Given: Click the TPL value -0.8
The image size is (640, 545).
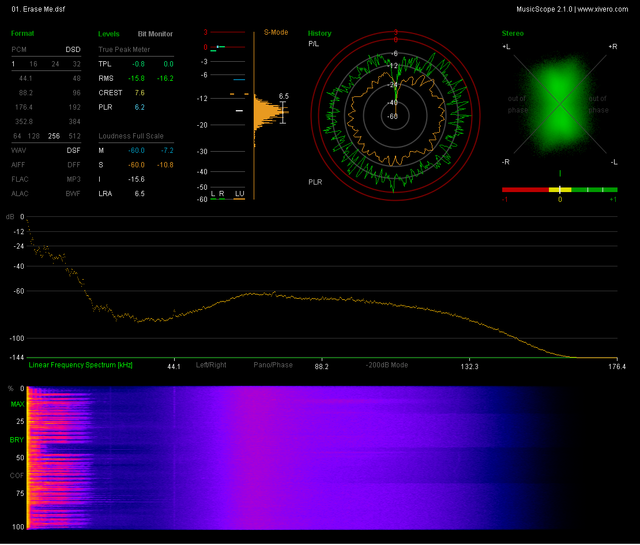Looking at the screenshot, I should pyautogui.click(x=138, y=64).
